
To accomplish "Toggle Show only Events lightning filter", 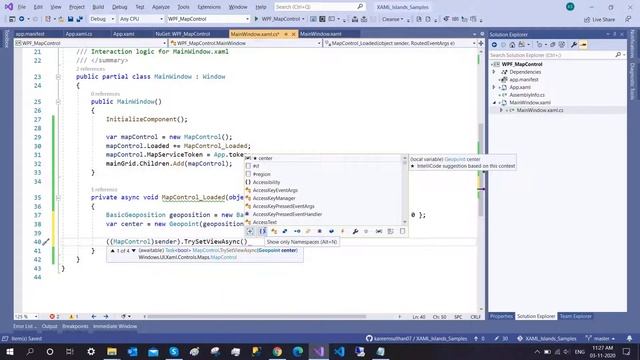I will pyautogui.click(x=343, y=231).
